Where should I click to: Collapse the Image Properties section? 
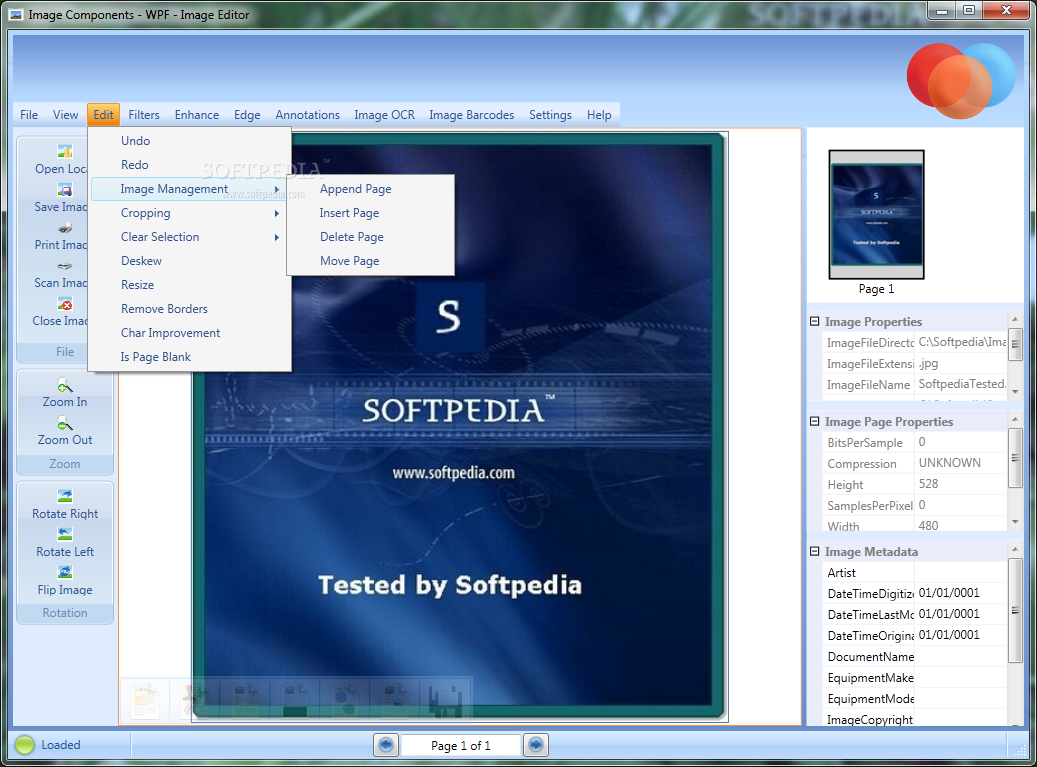tap(815, 321)
